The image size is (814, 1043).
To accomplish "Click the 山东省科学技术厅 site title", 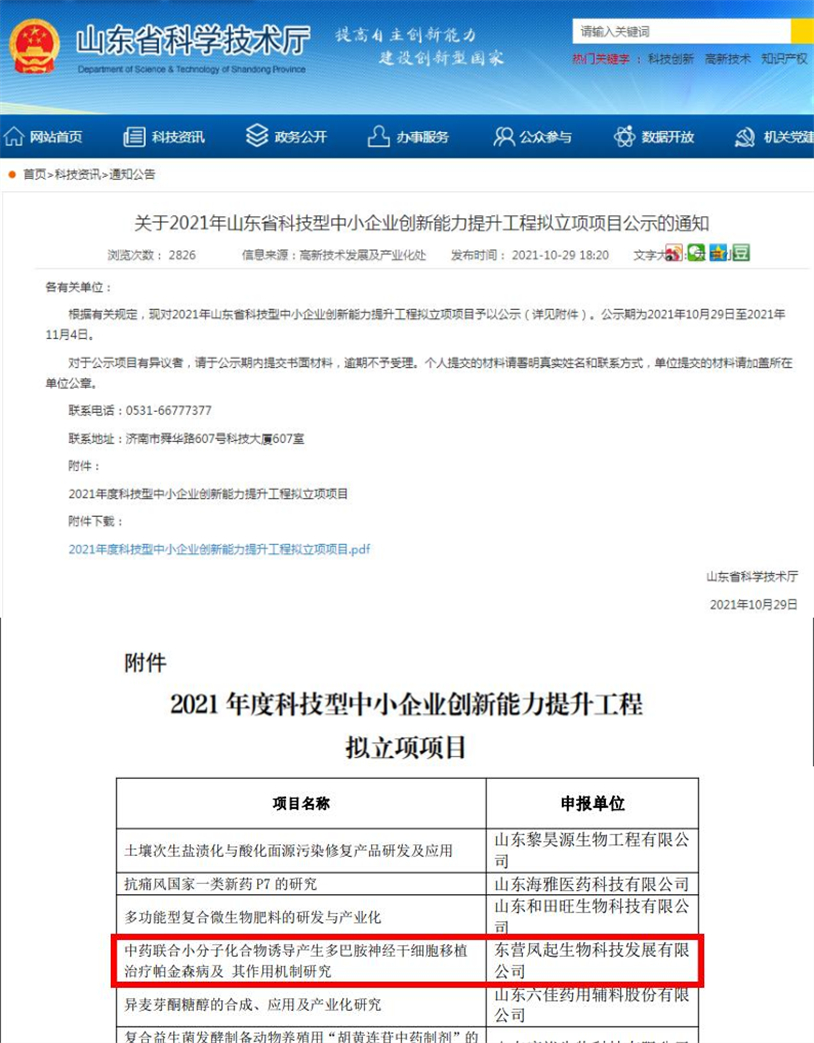I will point(192,41).
